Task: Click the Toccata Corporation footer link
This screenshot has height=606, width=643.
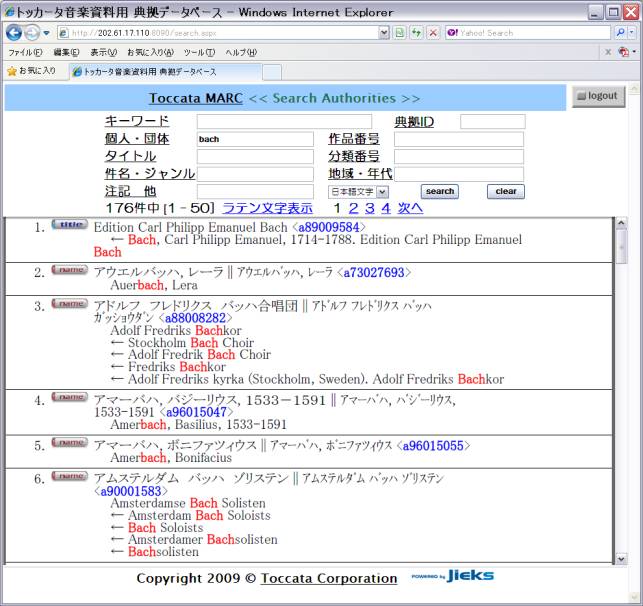Action: [x=329, y=579]
